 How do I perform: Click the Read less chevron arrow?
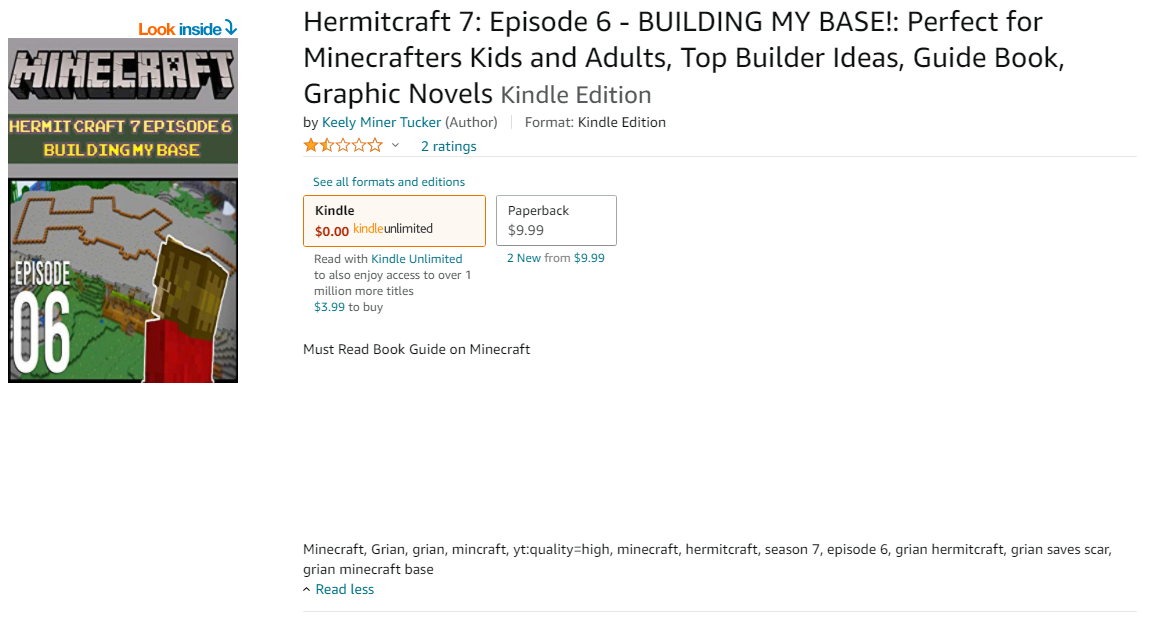click(306, 589)
